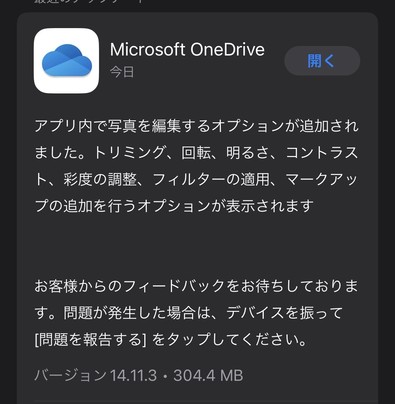Tap the line starting アプリ内で写真を編集する
The image size is (395, 404).
coord(197,126)
